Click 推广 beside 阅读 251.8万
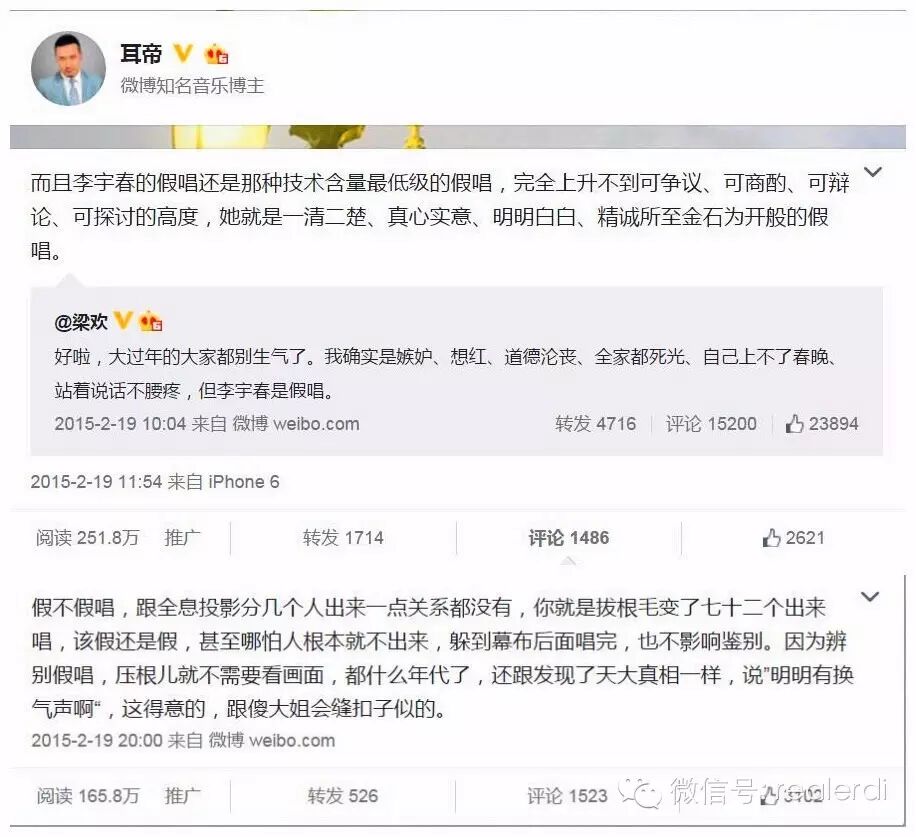Viewport: 916px width, 837px height. point(182,537)
